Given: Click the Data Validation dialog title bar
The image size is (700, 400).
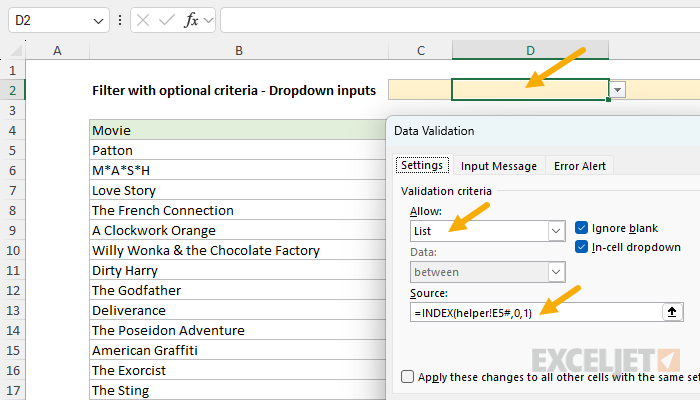Looking at the screenshot, I should [x=543, y=131].
